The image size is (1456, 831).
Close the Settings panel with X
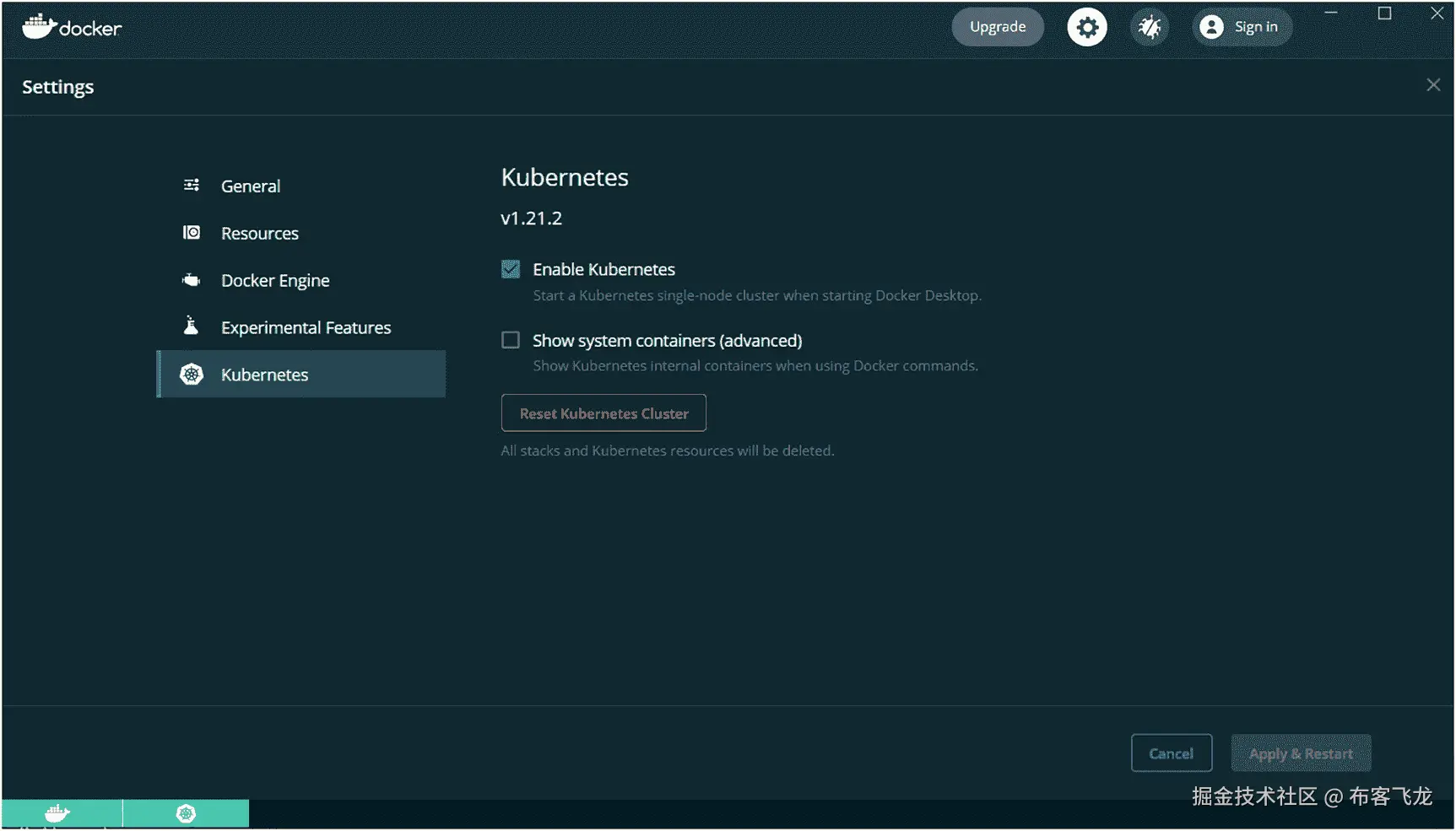(x=1433, y=85)
